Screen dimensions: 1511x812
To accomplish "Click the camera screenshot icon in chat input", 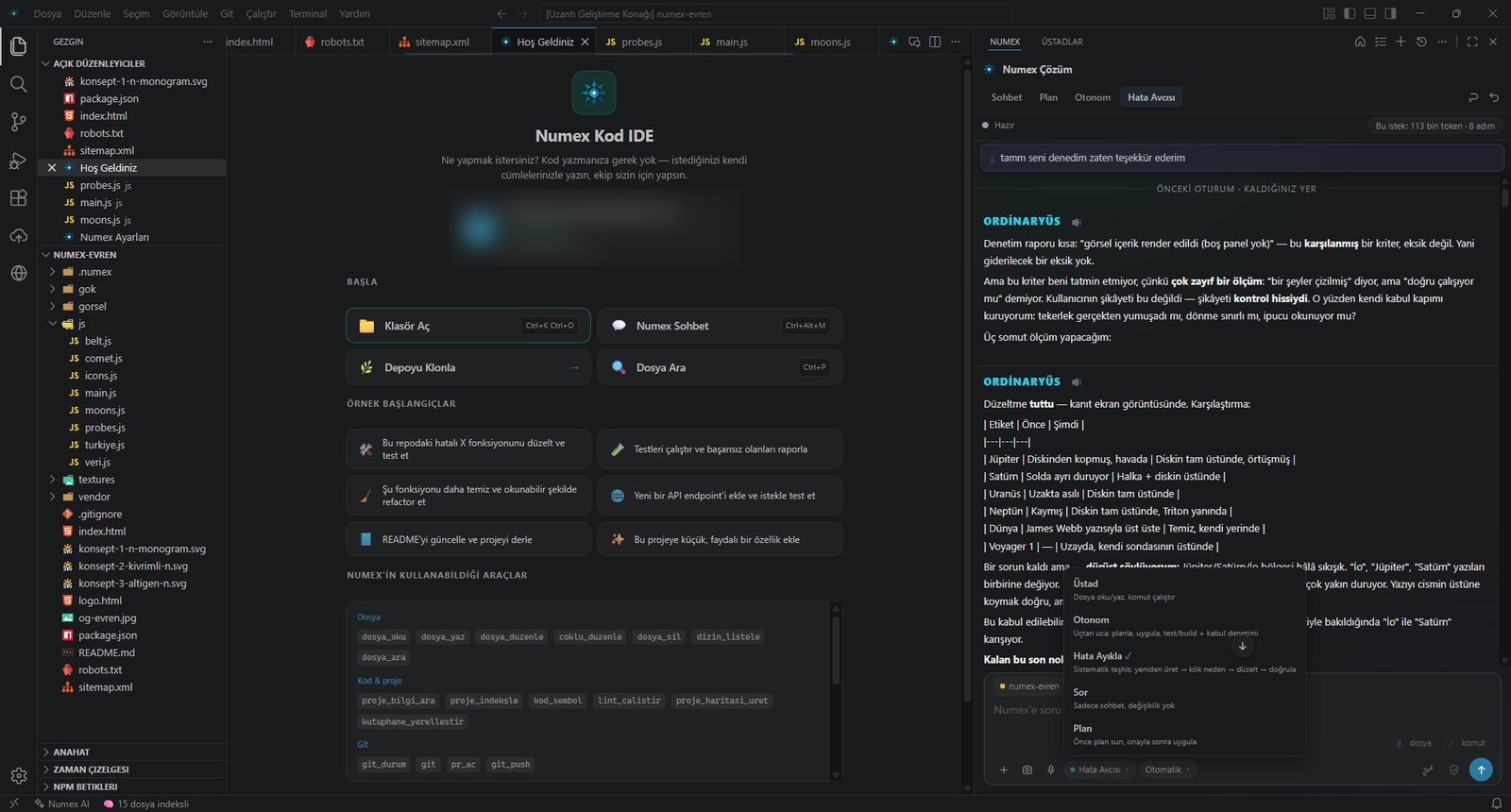I will 1027,770.
